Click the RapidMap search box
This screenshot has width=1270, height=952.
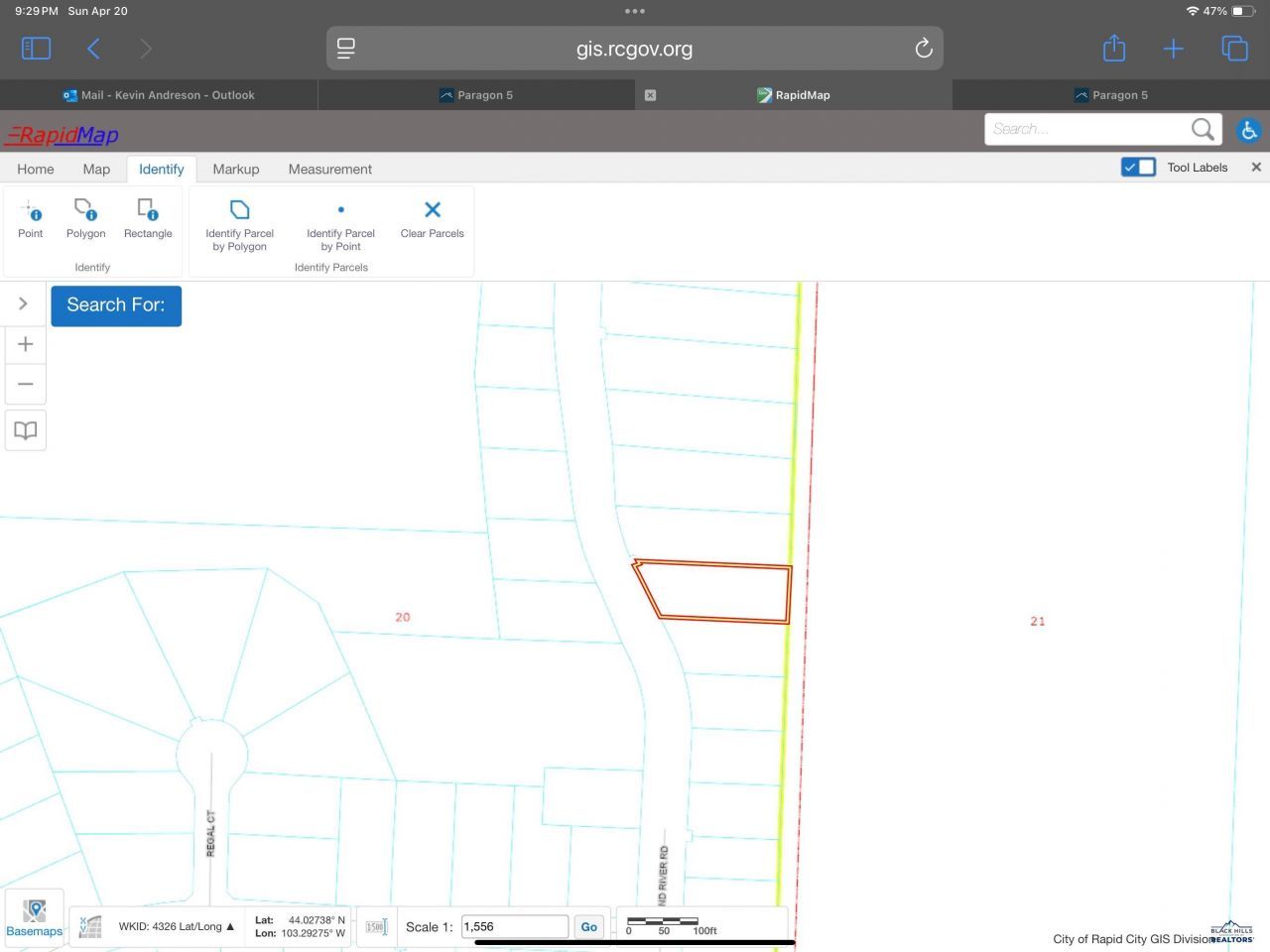[1088, 129]
